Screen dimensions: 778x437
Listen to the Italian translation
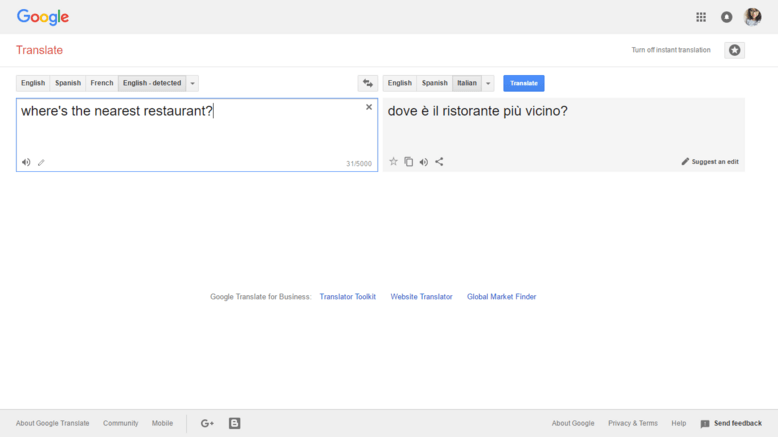pos(424,162)
